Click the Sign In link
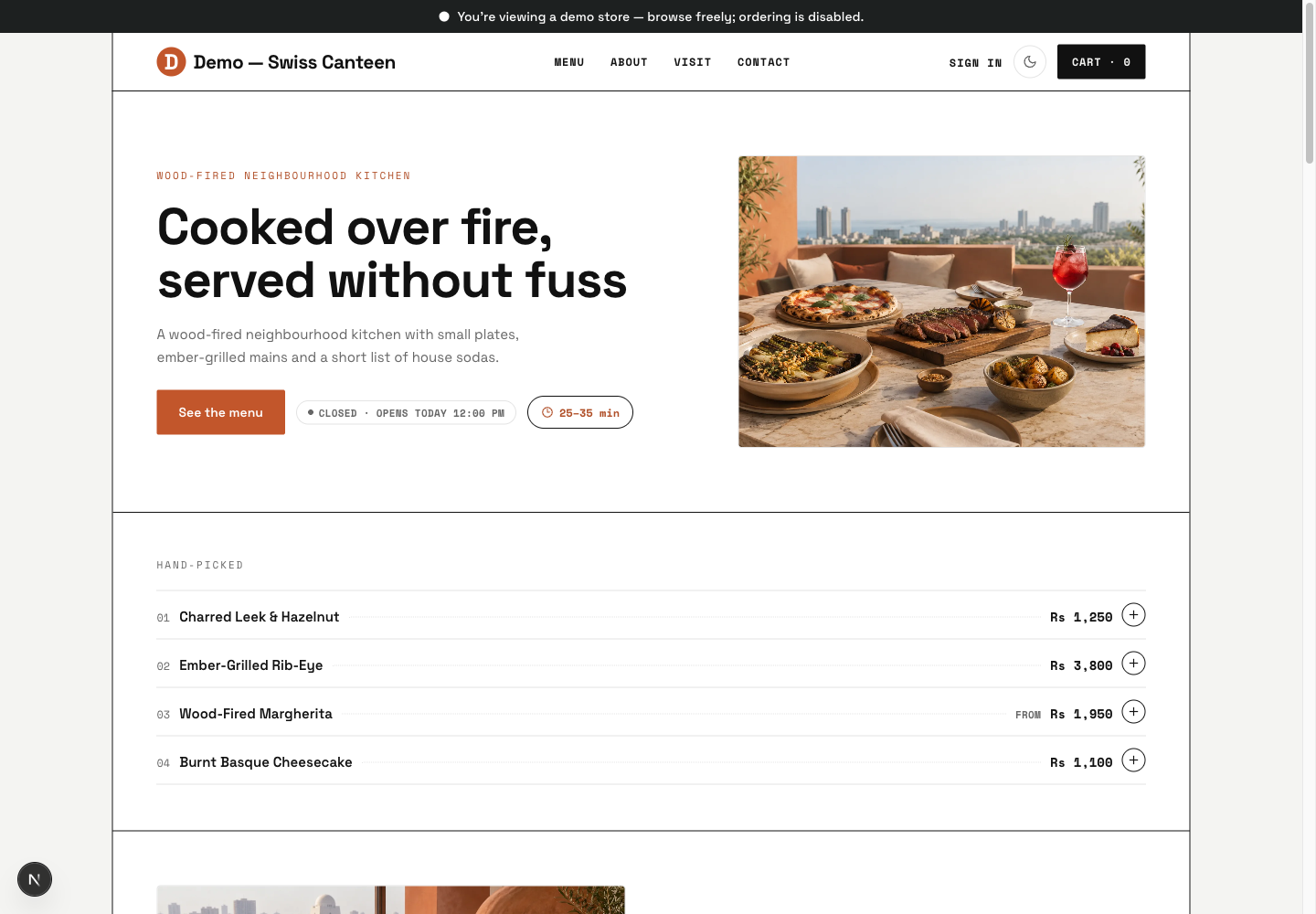The height and width of the screenshot is (914, 1316). click(x=975, y=63)
